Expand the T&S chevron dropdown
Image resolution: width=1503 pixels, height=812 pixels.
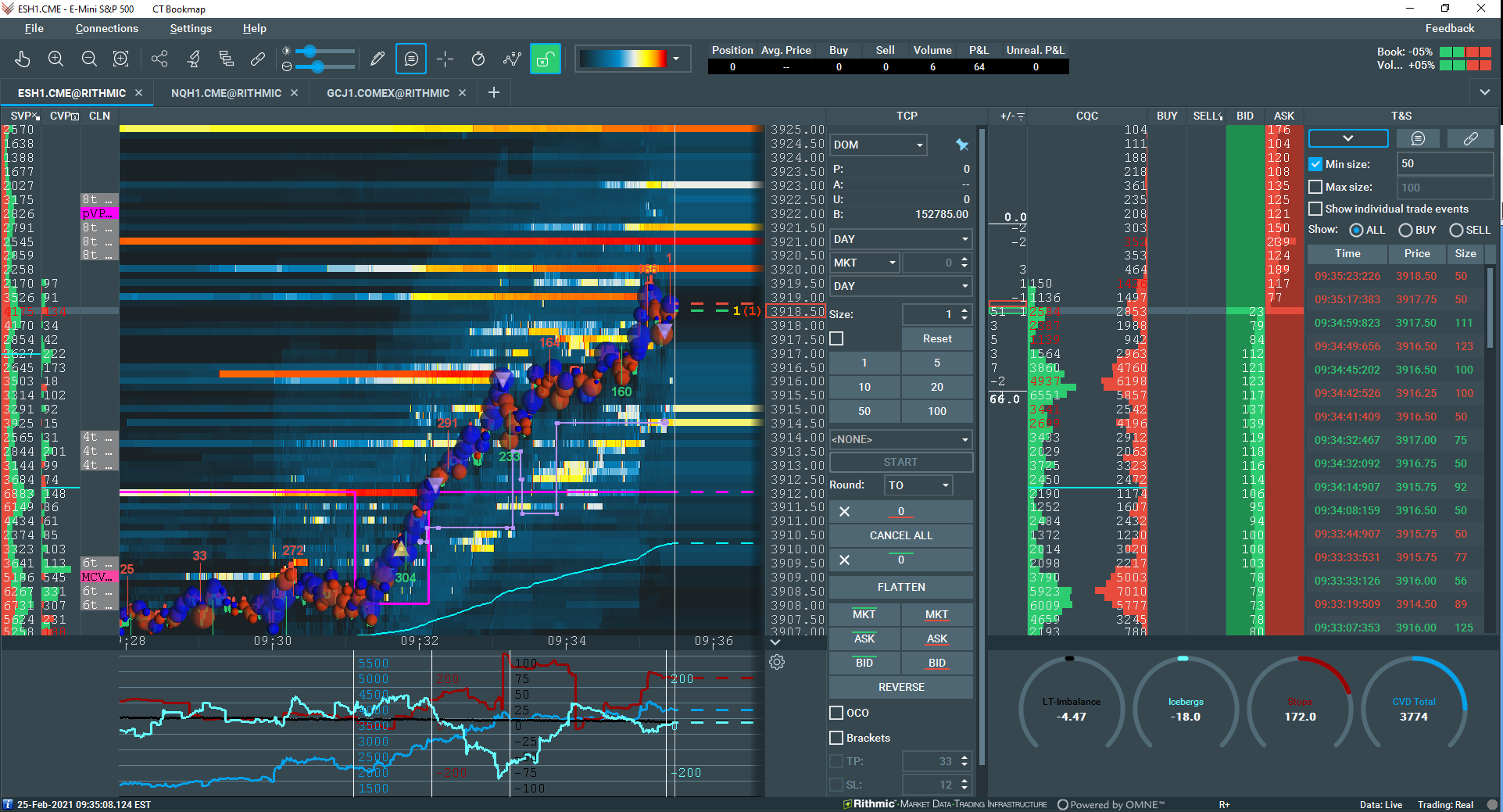click(x=1348, y=138)
